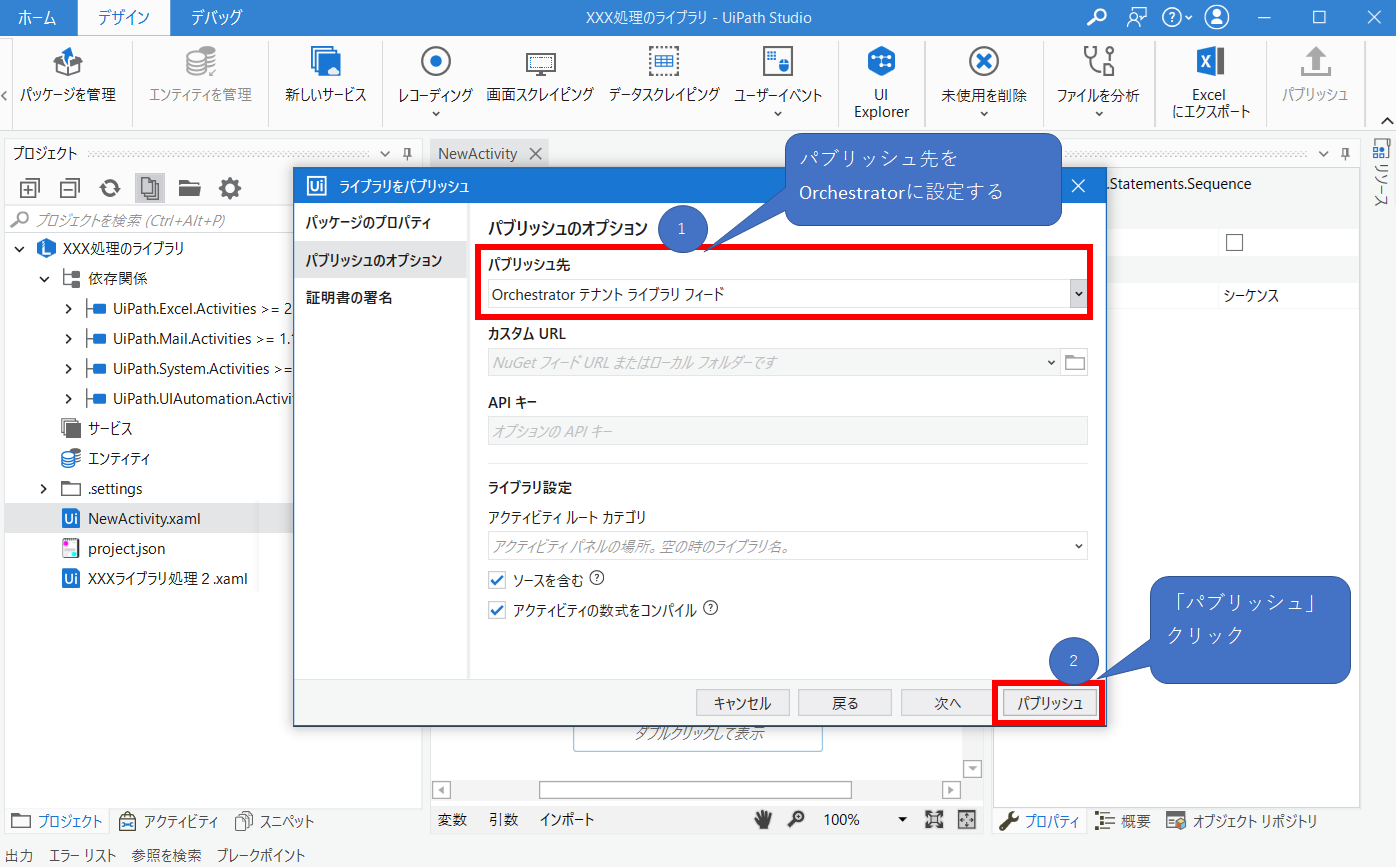Toggle Show All Files icon

click(x=150, y=188)
